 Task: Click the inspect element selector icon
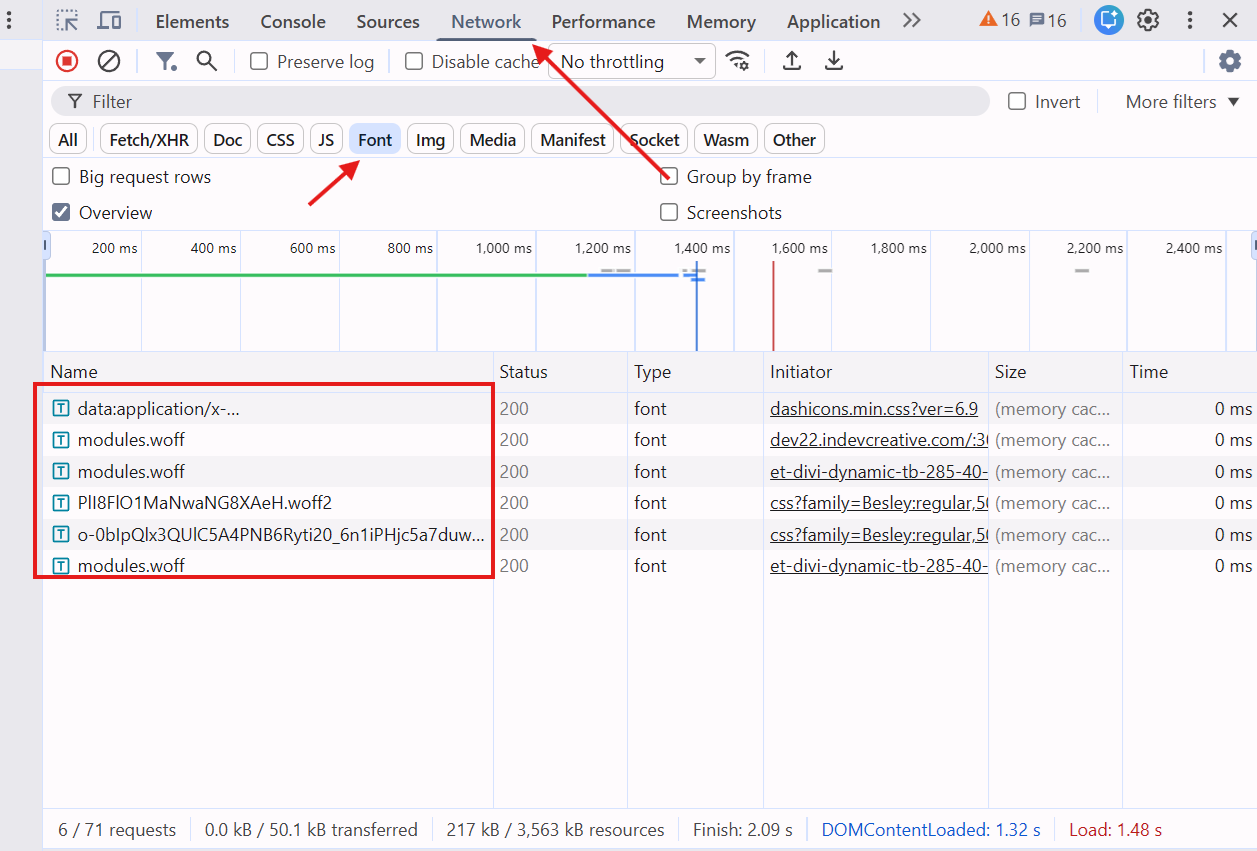(67, 21)
